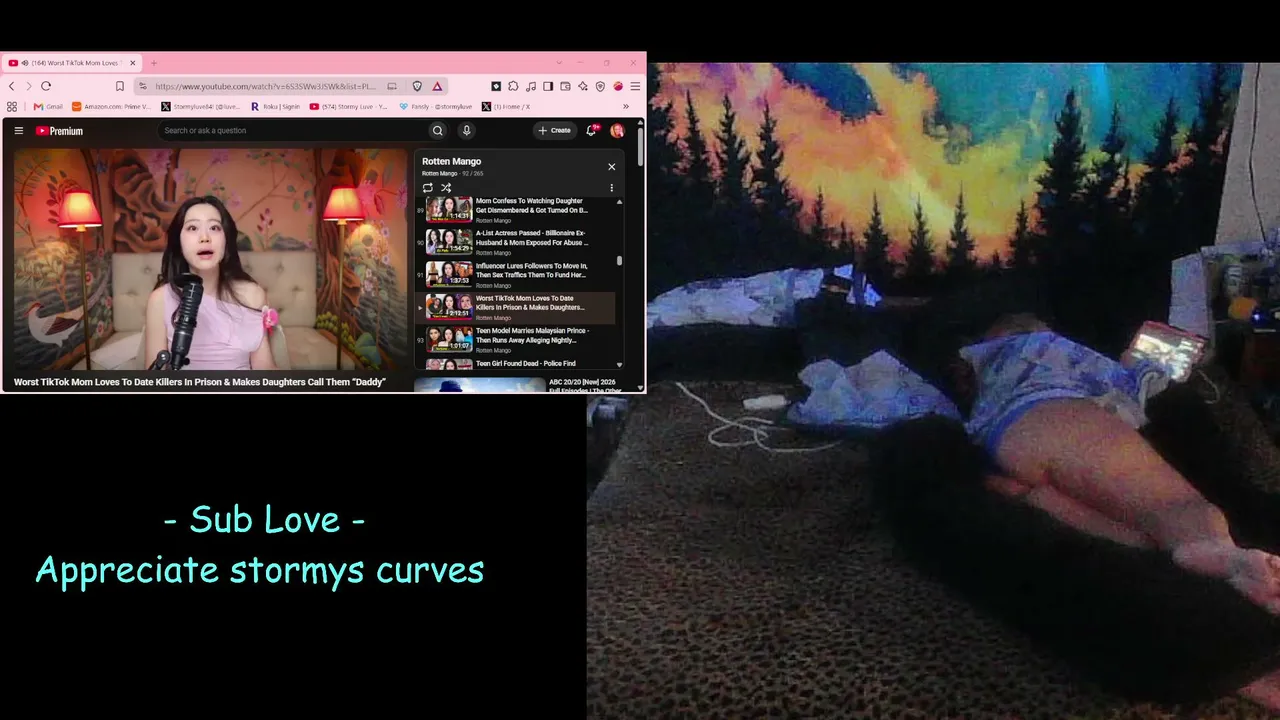
Task: Open Leo AI sparkle icon
Action: point(583,86)
